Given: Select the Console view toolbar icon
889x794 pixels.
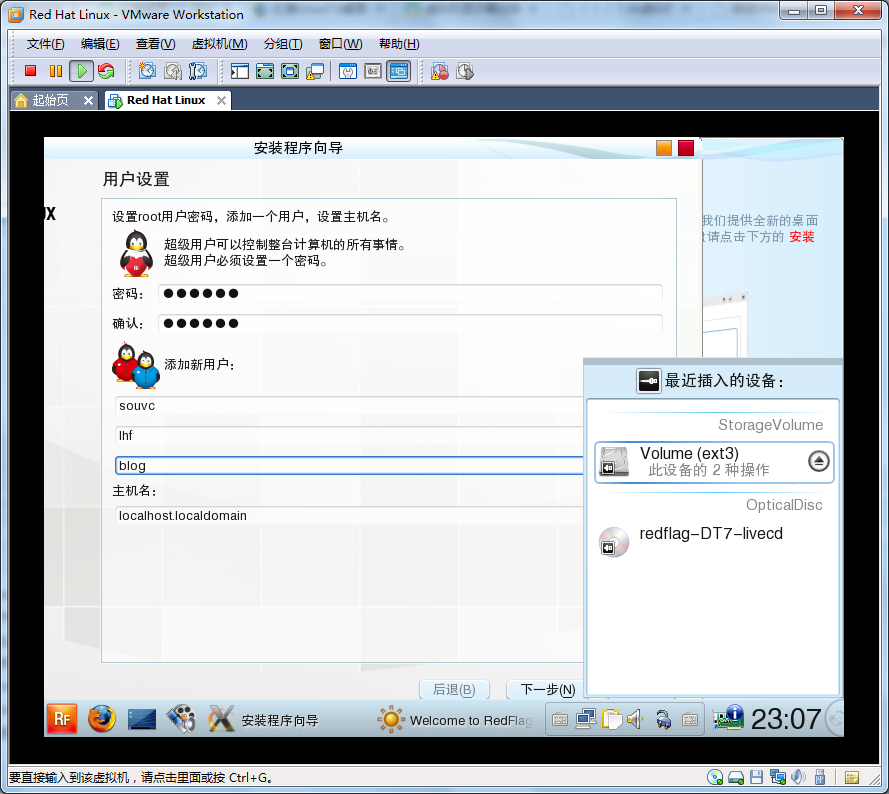Looking at the screenshot, I should [x=399, y=71].
